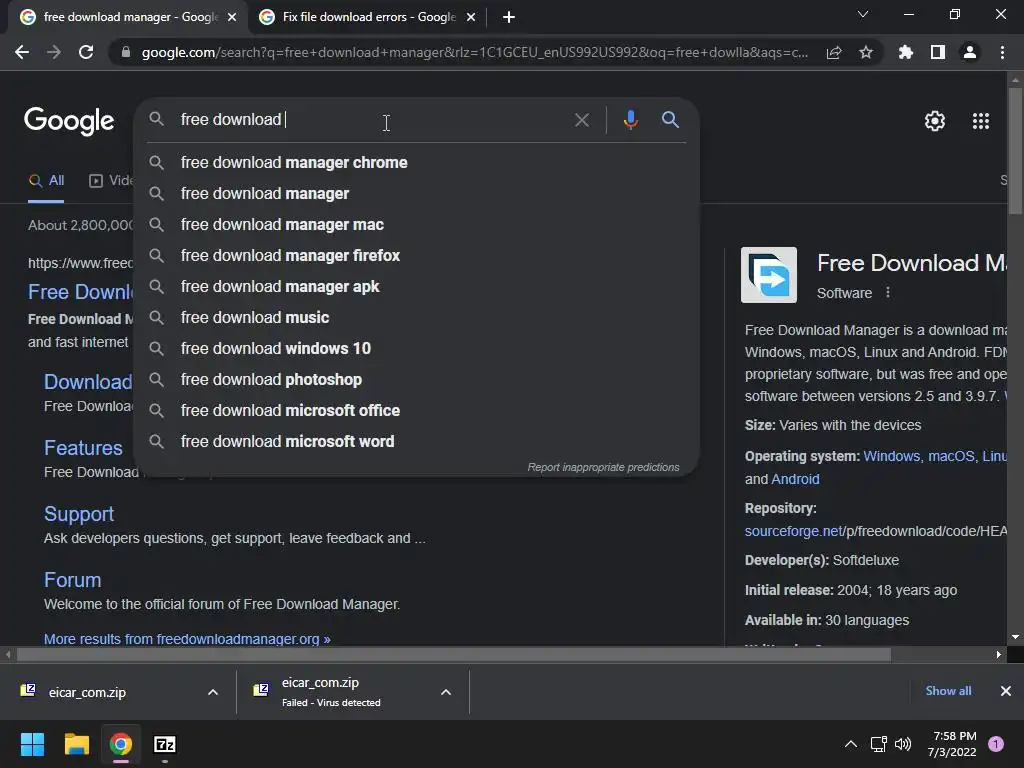Open more options next to Software
Image resolution: width=1024 pixels, height=768 pixels.
(x=888, y=293)
